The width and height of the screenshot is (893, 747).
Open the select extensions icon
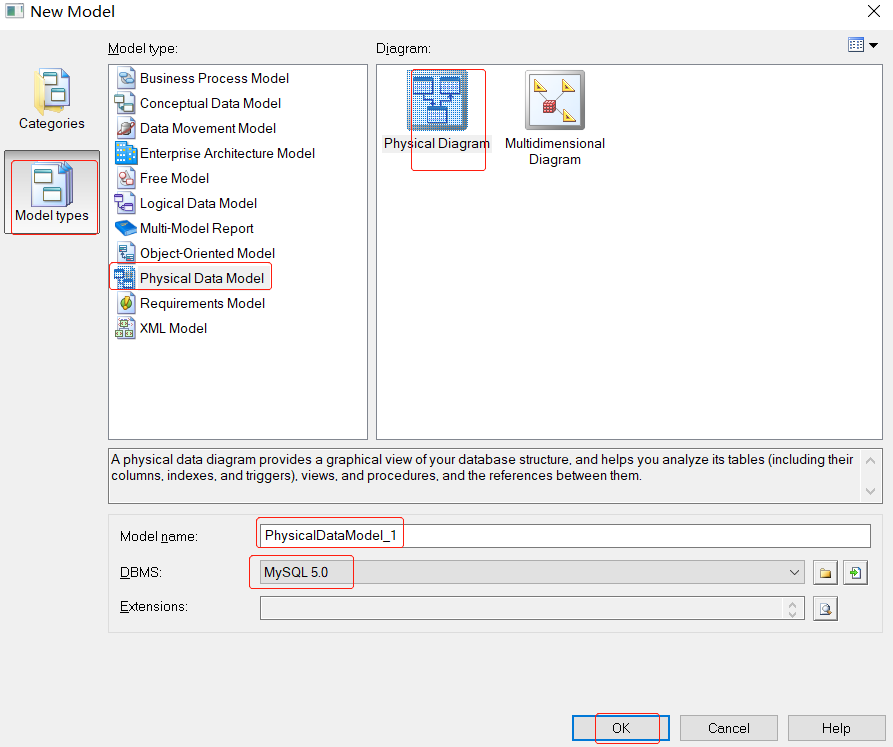tap(825, 609)
